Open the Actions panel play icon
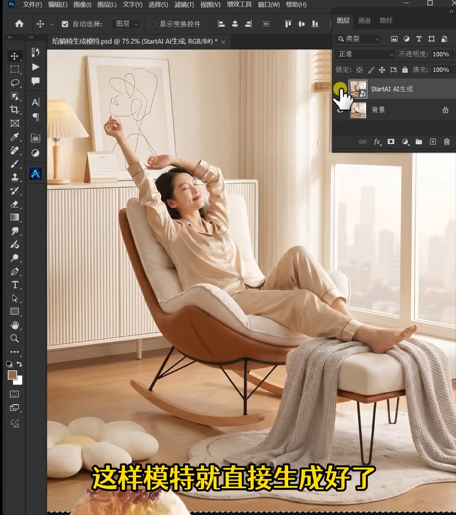Viewport: 456px width, 515px height. click(35, 67)
